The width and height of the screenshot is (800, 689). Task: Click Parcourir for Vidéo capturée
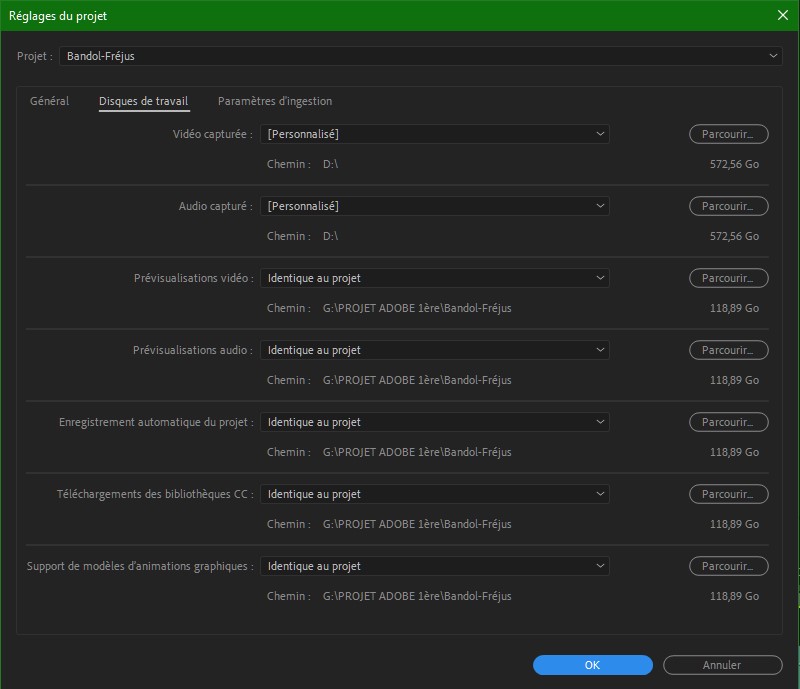pyautogui.click(x=728, y=134)
